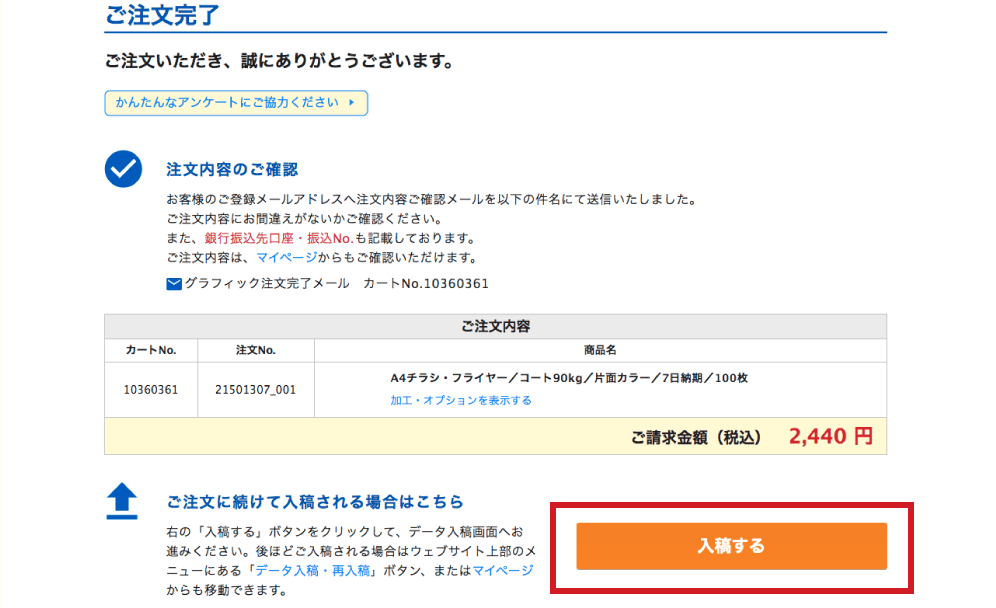Click the envelope mail icon
Viewport: 996px width, 608px height.
coord(174,284)
